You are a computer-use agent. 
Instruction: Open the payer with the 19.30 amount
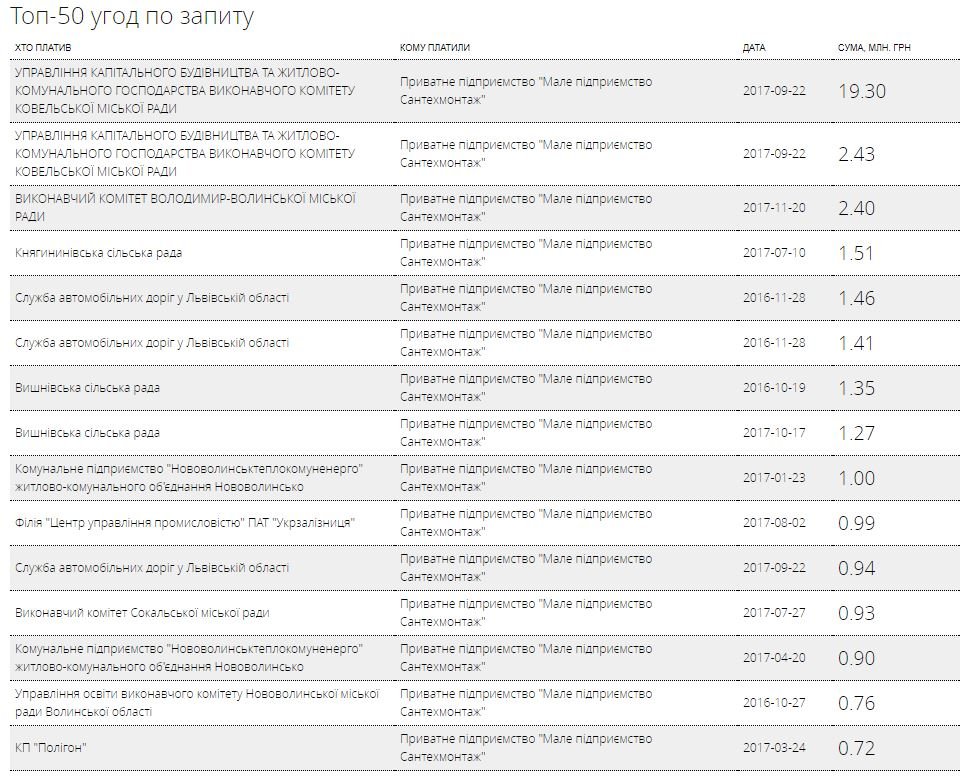pyautogui.click(x=185, y=90)
